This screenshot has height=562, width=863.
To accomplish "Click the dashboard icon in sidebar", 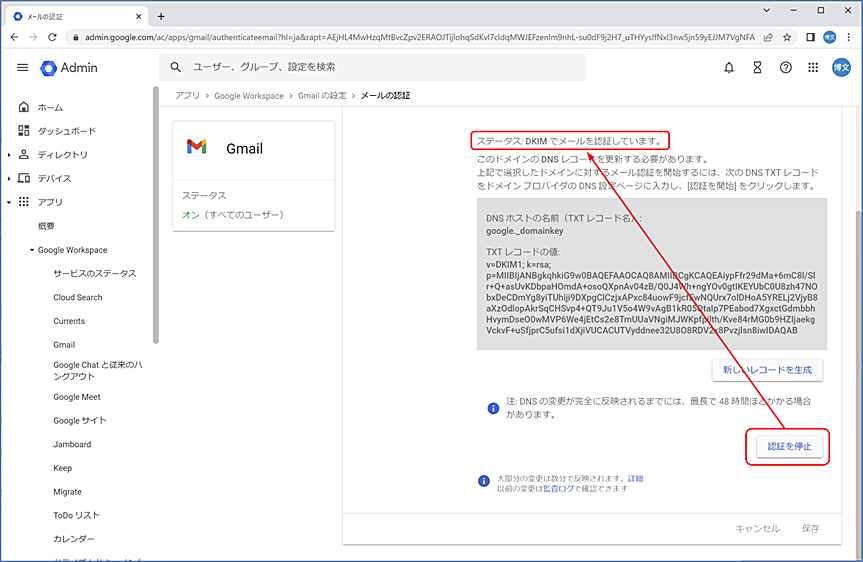I will (x=24, y=130).
